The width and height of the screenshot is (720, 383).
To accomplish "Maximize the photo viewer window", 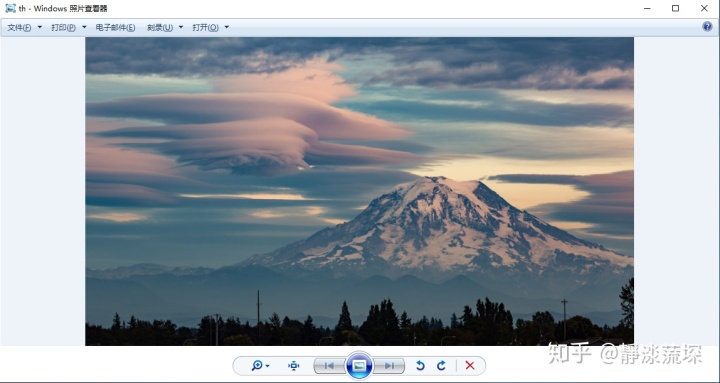I will (x=675, y=8).
